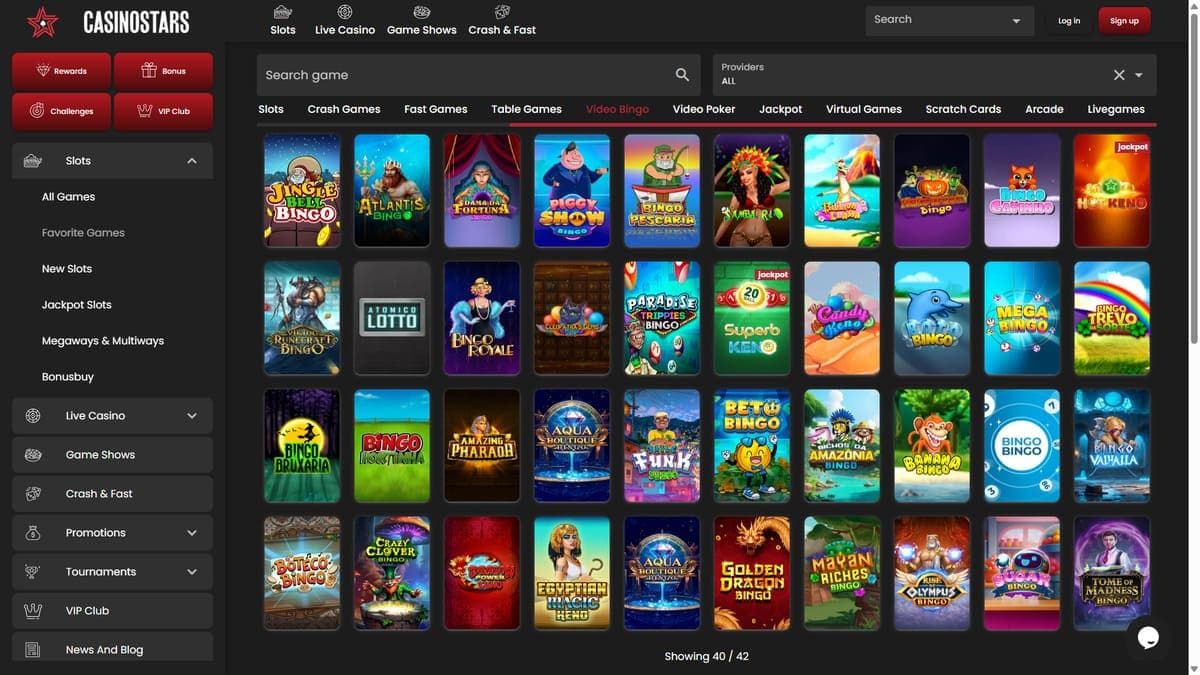Open Atomico Lotto game thumbnail
The width and height of the screenshot is (1200, 675).
392,318
